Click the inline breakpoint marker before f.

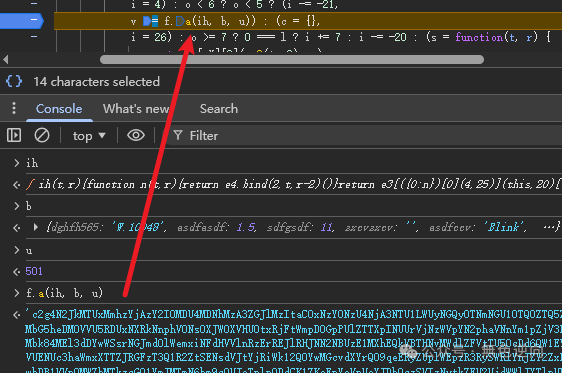(x=151, y=21)
